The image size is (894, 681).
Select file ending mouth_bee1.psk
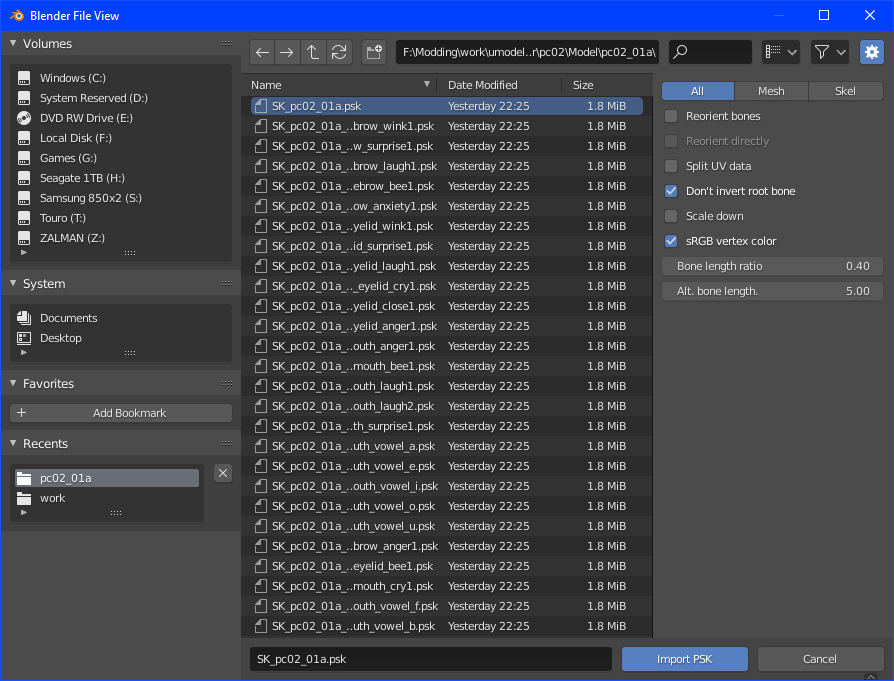pos(447,366)
